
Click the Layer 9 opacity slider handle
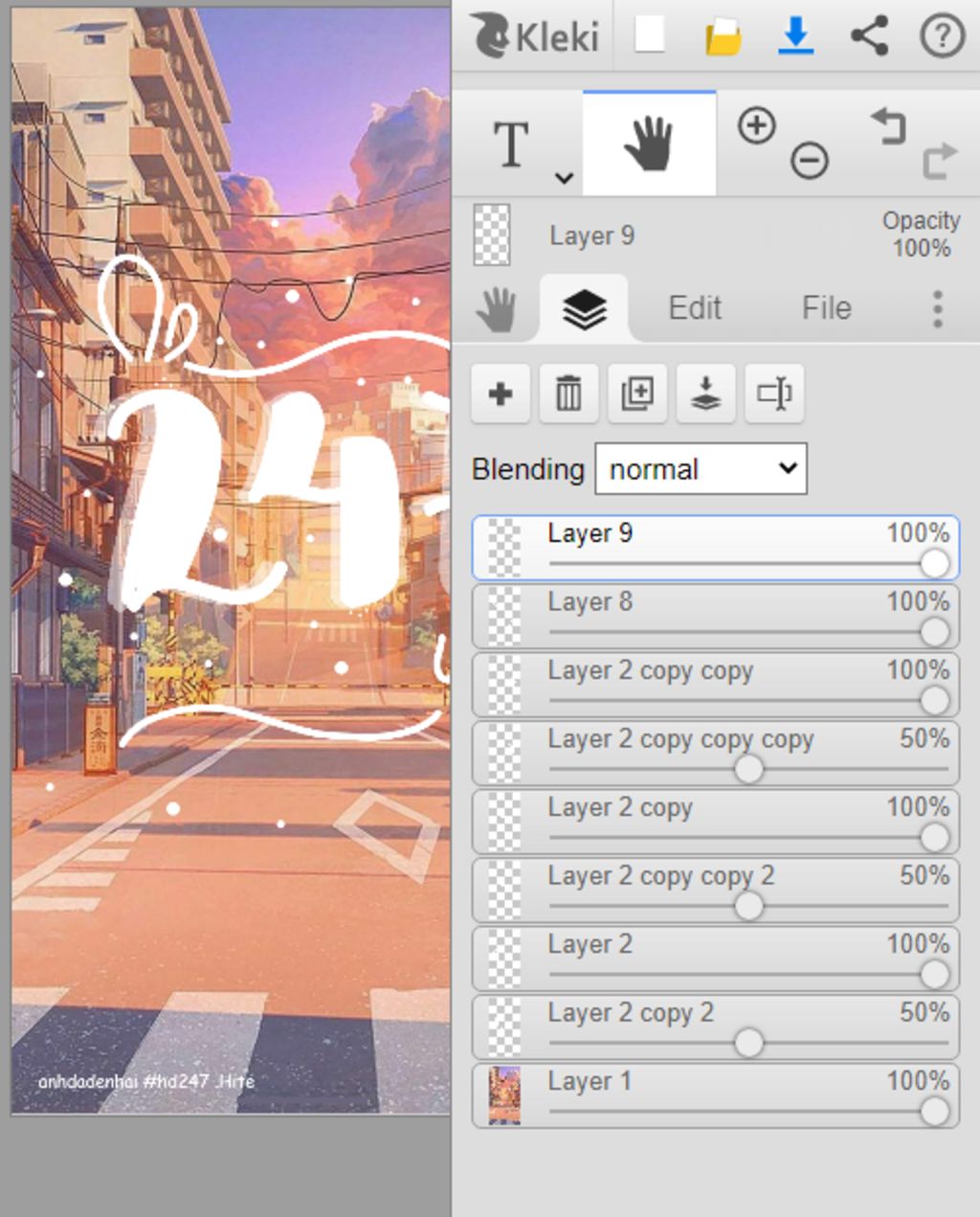(x=934, y=563)
